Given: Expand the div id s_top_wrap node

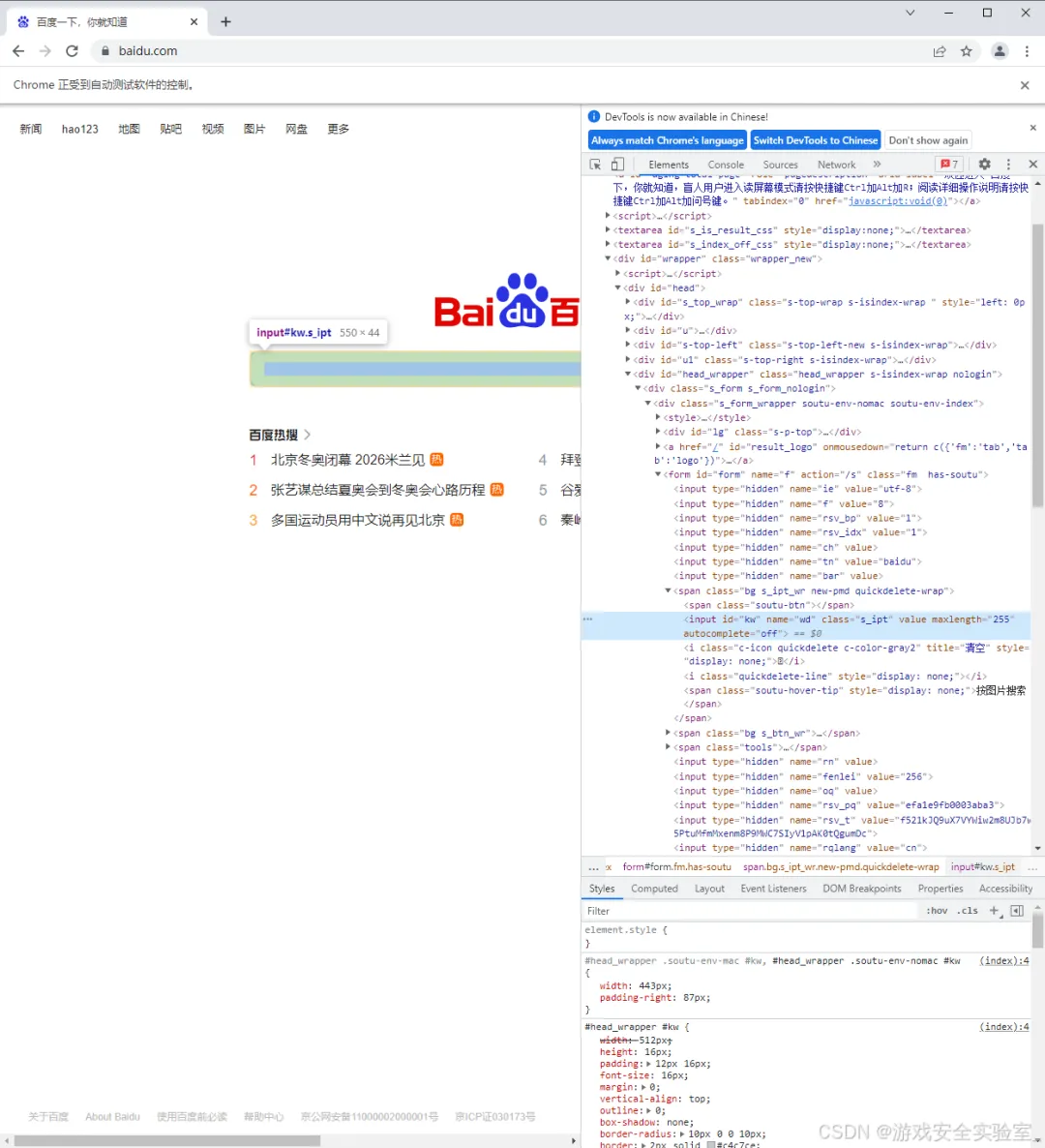Looking at the screenshot, I should 628,302.
